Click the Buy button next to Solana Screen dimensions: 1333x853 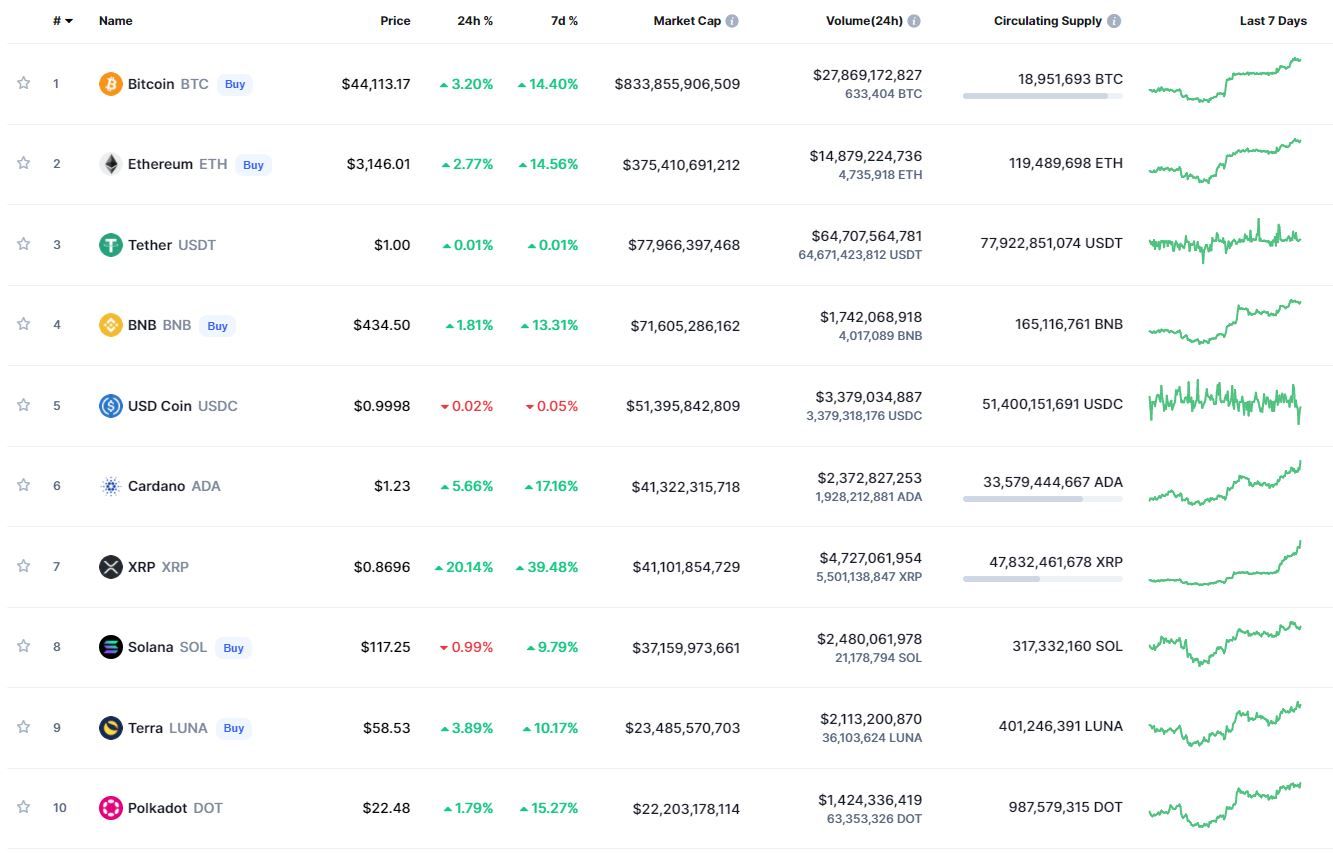click(233, 648)
